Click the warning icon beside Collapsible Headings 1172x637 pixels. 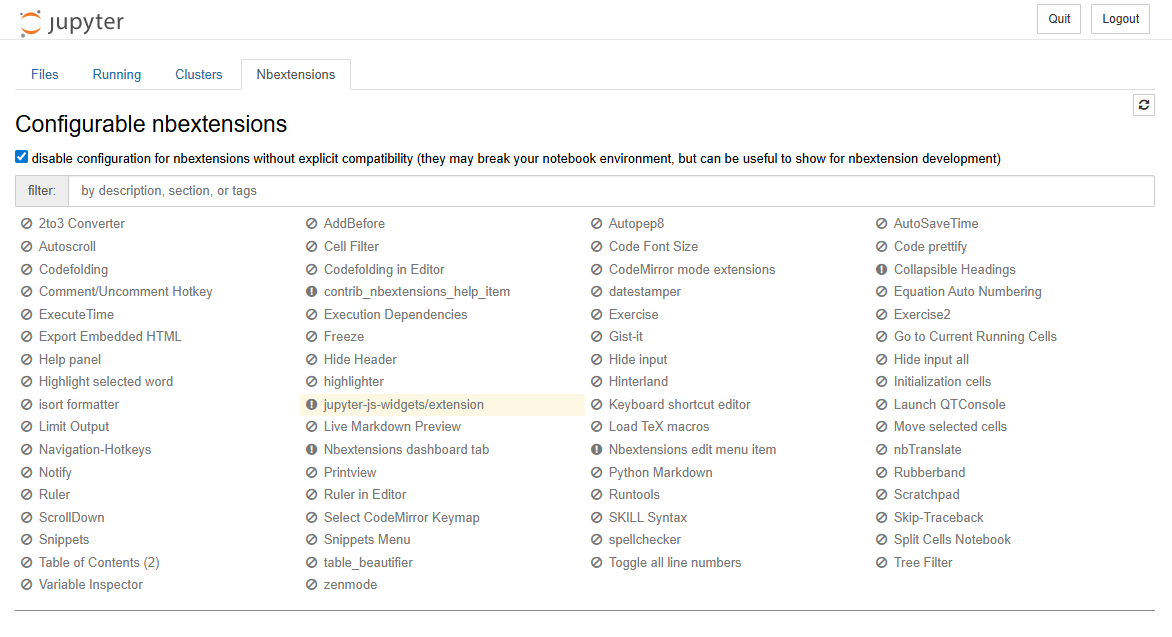pos(882,270)
